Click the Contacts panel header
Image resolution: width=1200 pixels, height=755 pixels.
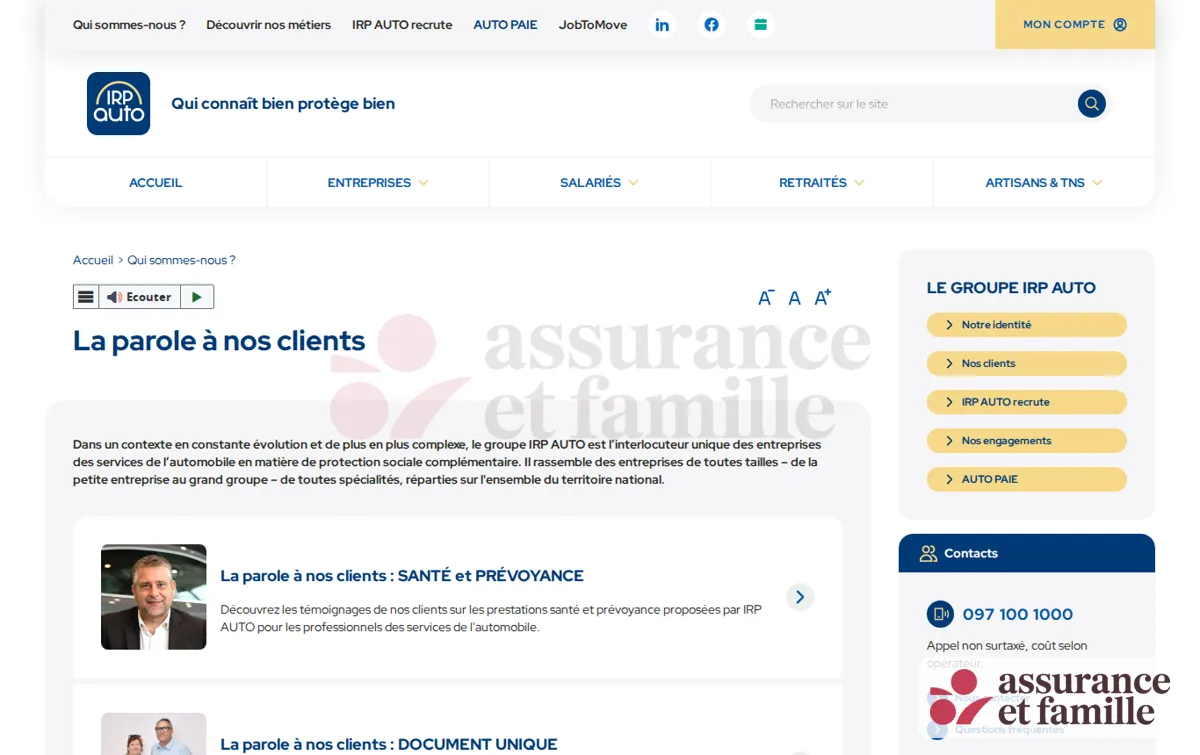(1027, 553)
